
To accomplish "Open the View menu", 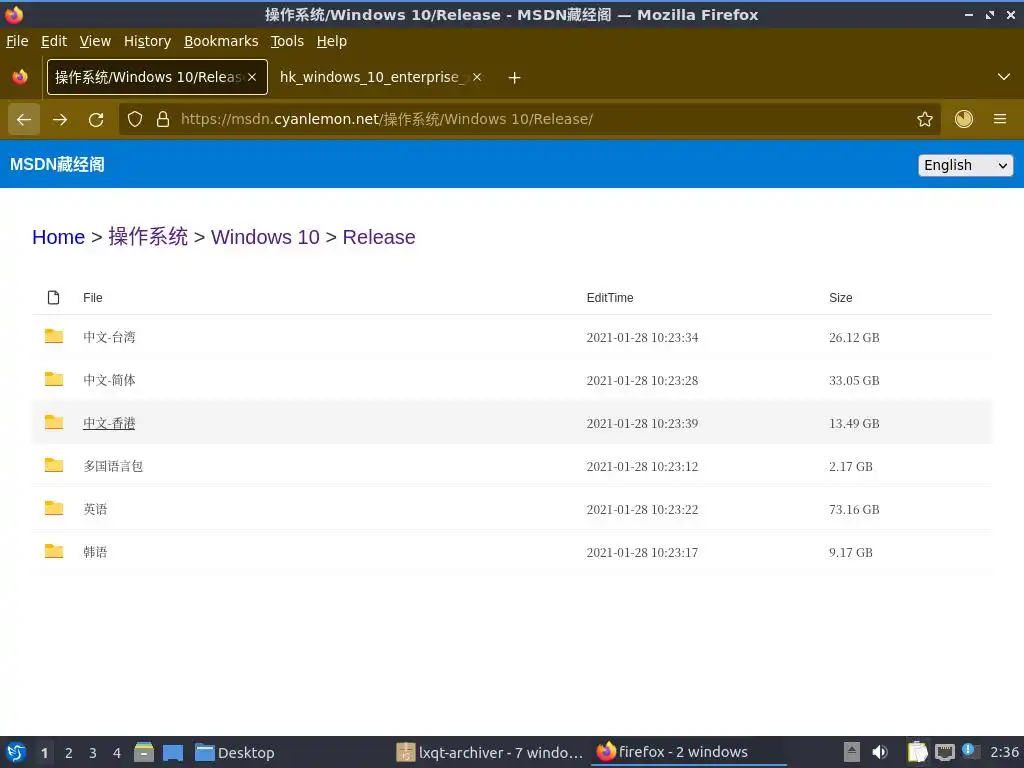I will pos(95,41).
